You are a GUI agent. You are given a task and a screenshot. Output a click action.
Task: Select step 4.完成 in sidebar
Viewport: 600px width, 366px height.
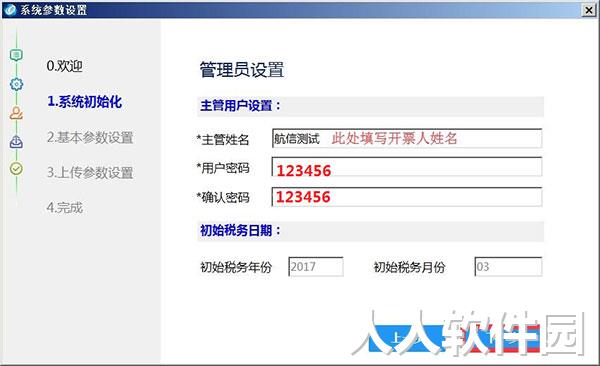[64, 208]
